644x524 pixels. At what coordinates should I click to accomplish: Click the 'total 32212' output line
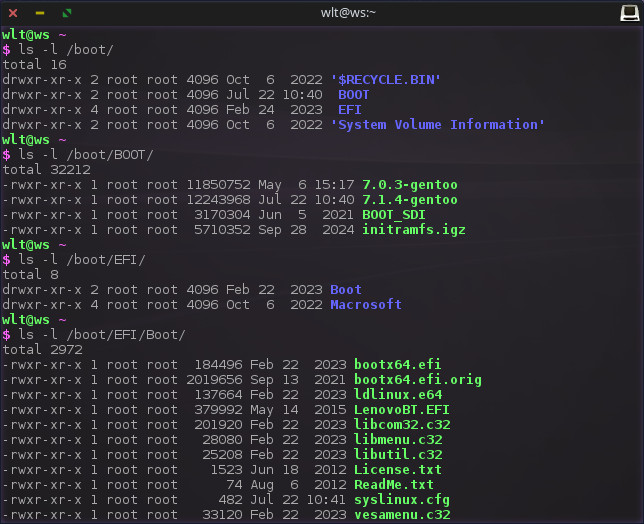(x=46, y=170)
